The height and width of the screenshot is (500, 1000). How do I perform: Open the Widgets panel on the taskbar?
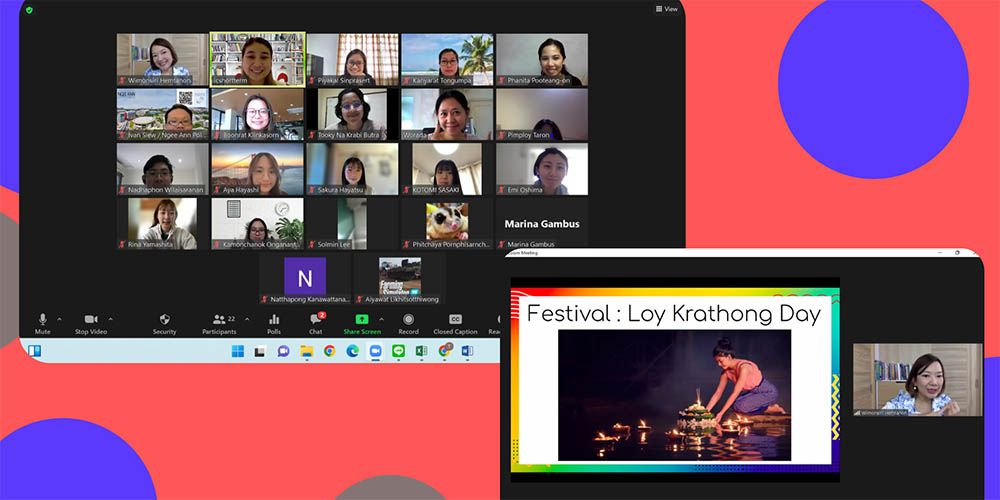[x=34, y=351]
